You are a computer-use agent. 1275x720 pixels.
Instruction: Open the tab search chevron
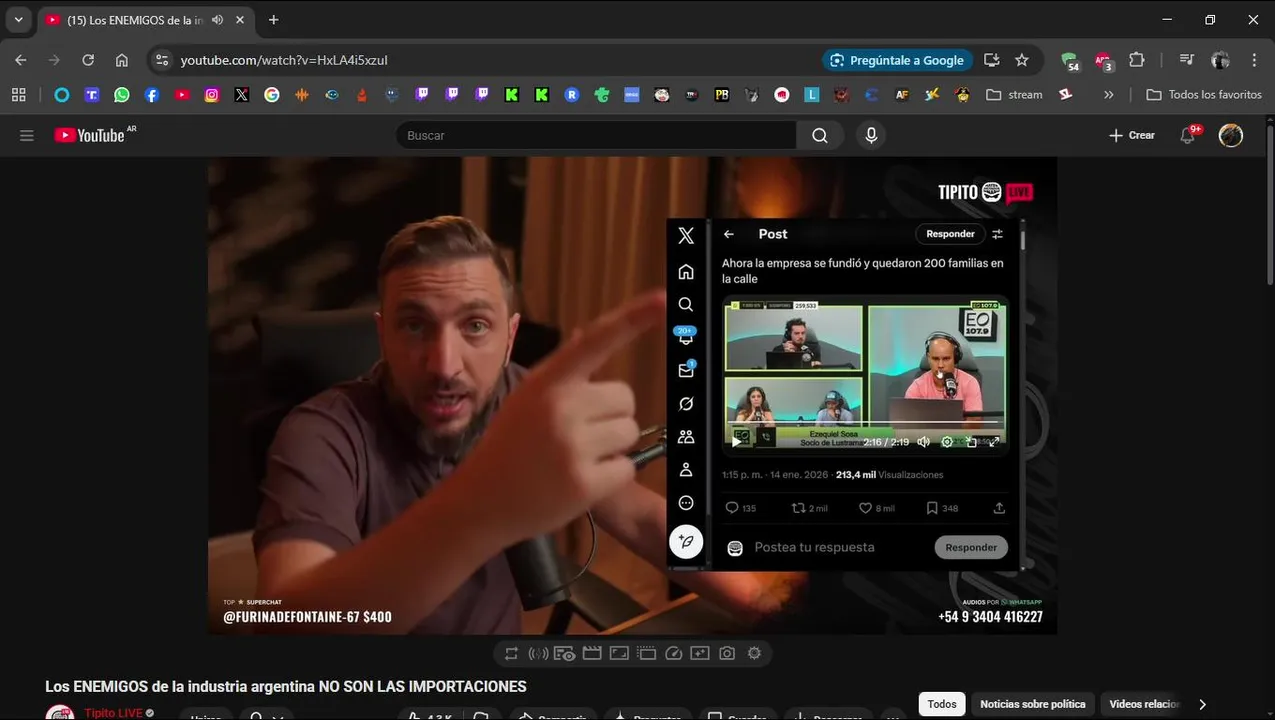click(18, 20)
